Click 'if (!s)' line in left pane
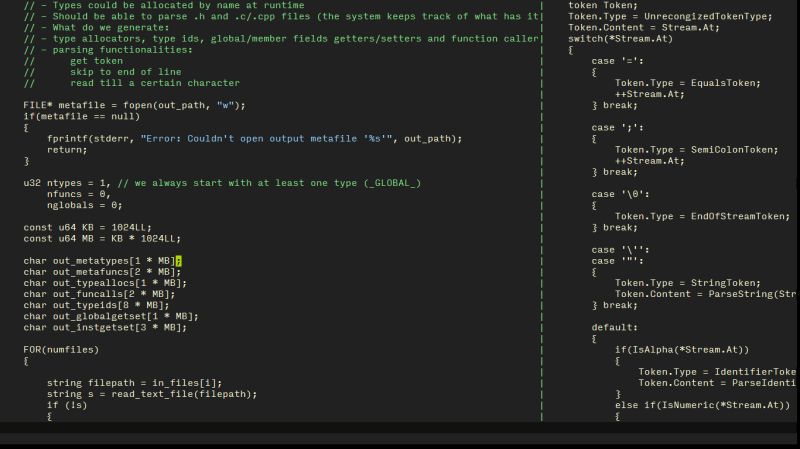The image size is (800, 449). pyautogui.click(x=67, y=405)
